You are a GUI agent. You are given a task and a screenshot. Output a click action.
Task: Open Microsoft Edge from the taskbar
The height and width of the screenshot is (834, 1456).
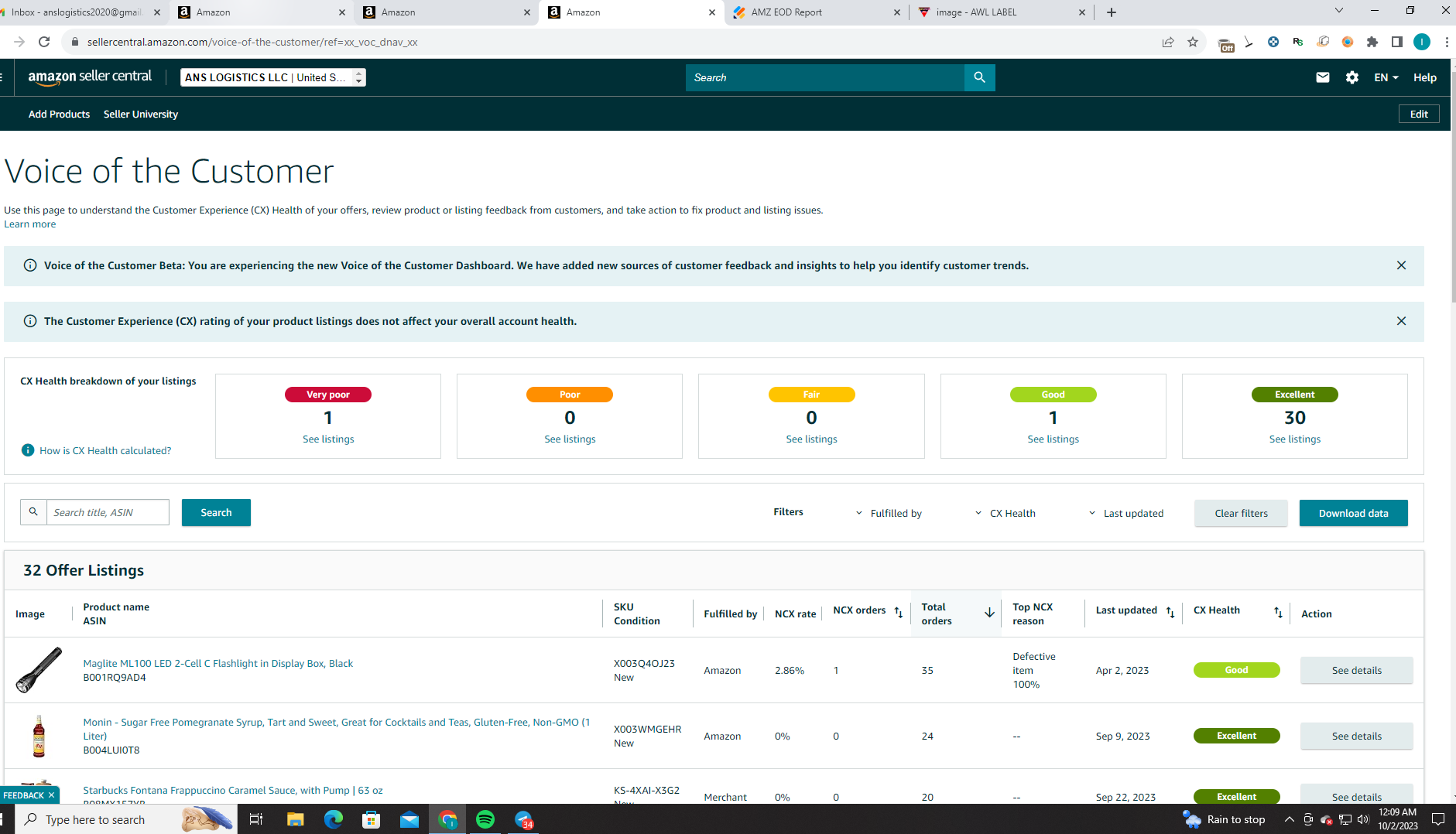(334, 819)
